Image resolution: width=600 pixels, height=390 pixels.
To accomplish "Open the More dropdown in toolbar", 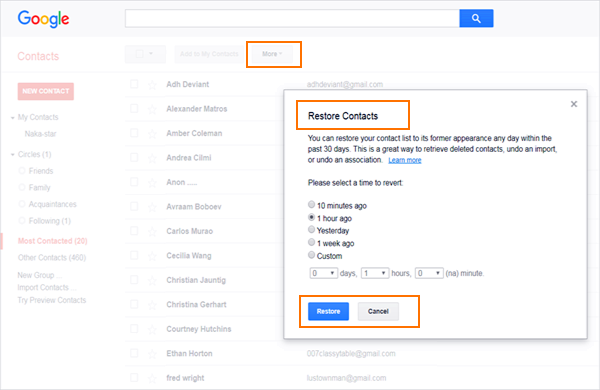I will pos(272,54).
